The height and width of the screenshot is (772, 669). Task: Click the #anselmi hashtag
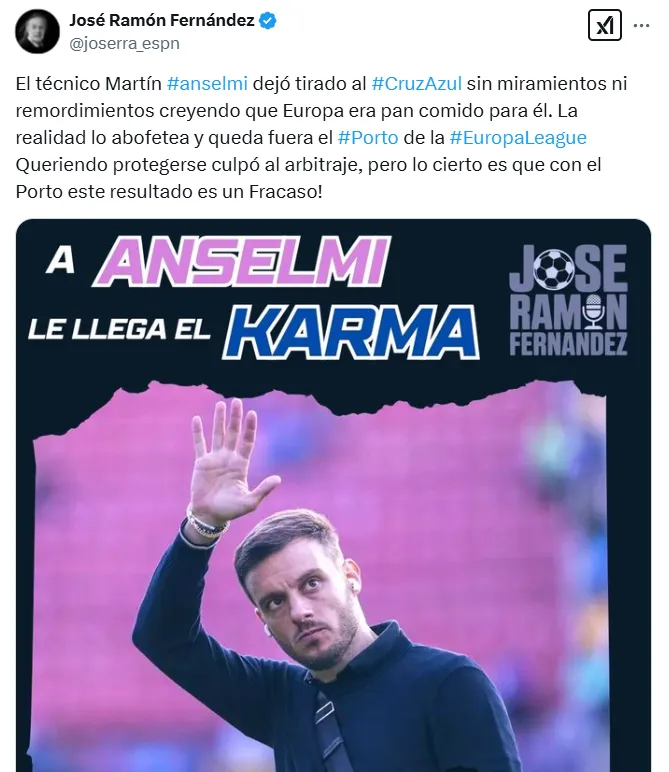pyautogui.click(x=207, y=84)
